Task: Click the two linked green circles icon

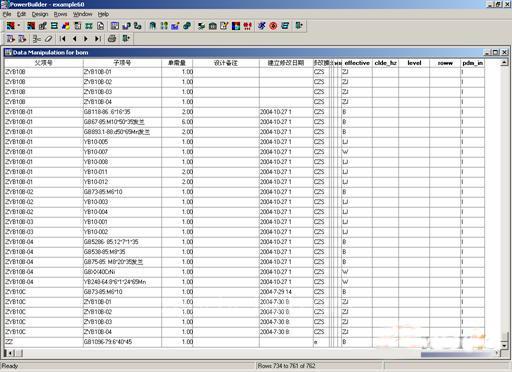Action: click(x=187, y=26)
